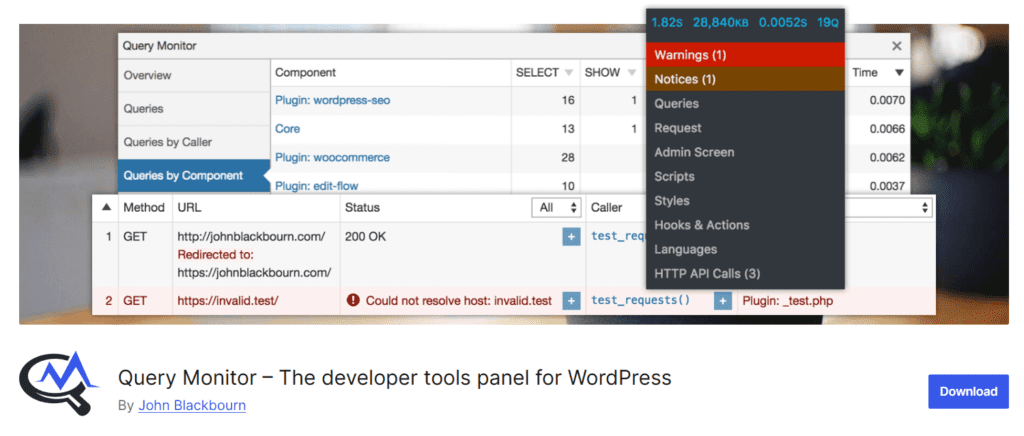Image resolution: width=1024 pixels, height=436 pixels.
Task: Click the http://johnblackbourn.com/ URL text
Action: [x=251, y=237]
